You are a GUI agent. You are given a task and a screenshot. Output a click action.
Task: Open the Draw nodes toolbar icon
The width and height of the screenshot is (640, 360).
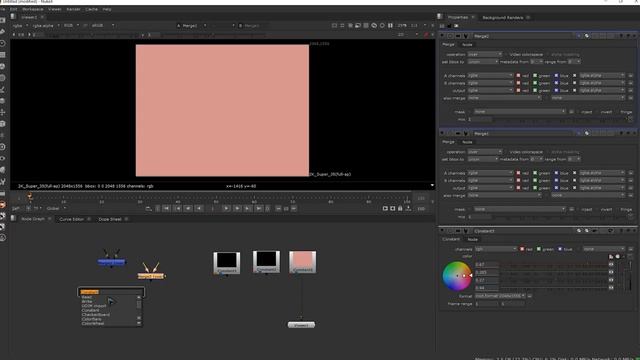pos(2,31)
